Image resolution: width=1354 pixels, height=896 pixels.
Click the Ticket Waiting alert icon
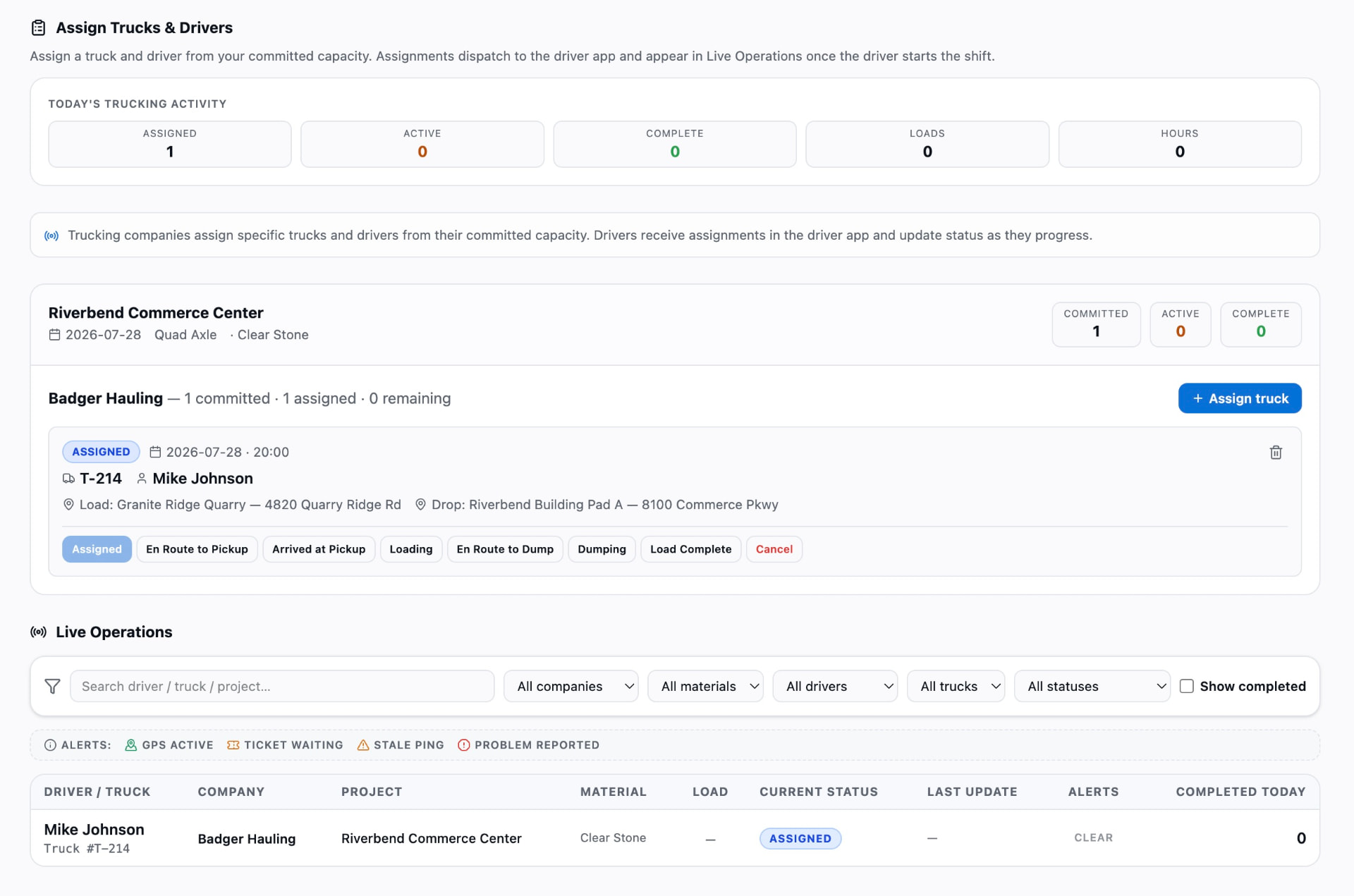[x=233, y=745]
